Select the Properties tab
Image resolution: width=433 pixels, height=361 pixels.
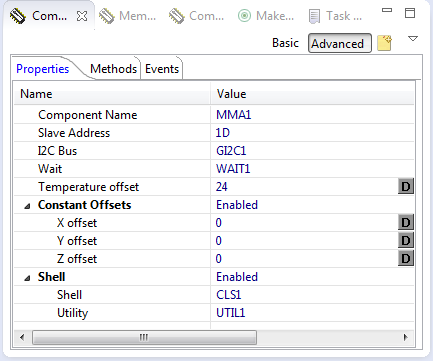tap(43, 69)
